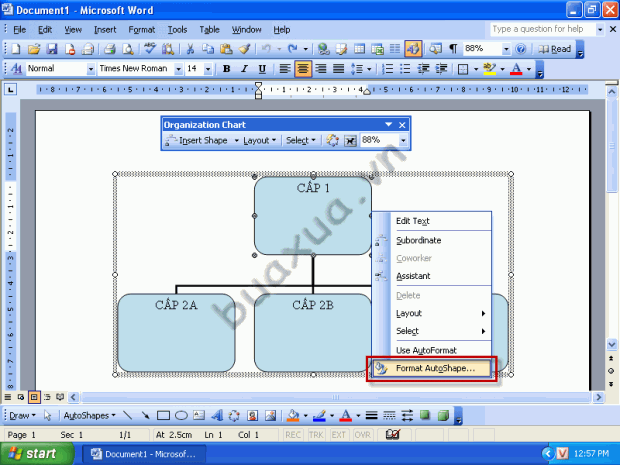This screenshot has width=620, height=465.
Task: Select the Oval tool in Drawing toolbar
Action: pyautogui.click(x=181, y=415)
